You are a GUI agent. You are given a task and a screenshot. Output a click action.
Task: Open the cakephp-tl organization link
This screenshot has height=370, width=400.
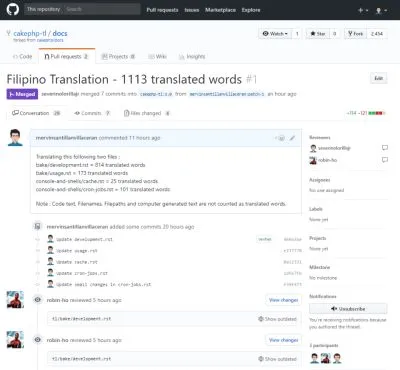click(30, 33)
